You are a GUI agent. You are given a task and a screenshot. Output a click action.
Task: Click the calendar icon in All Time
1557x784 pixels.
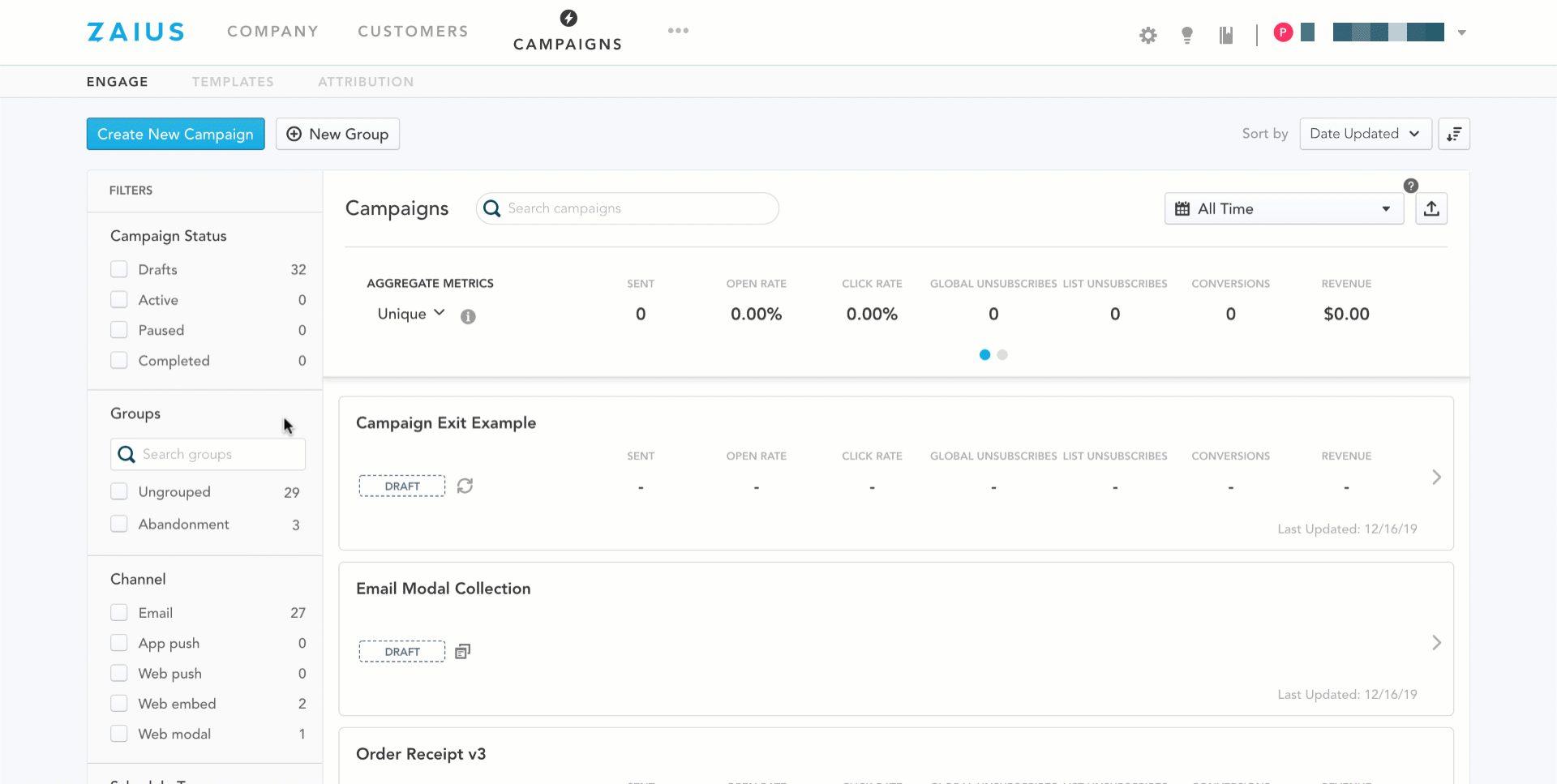tap(1182, 208)
